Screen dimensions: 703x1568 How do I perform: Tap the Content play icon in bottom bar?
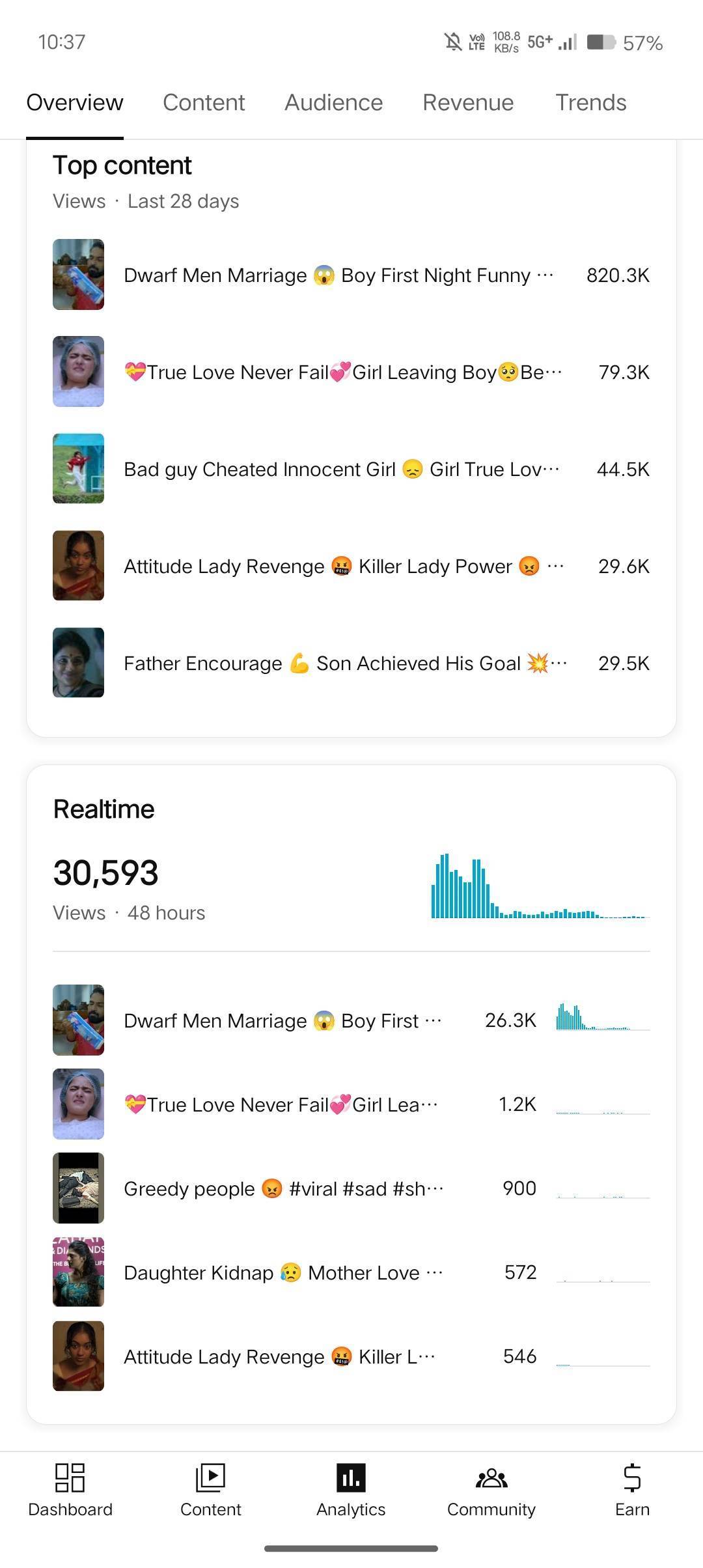coord(210,1477)
